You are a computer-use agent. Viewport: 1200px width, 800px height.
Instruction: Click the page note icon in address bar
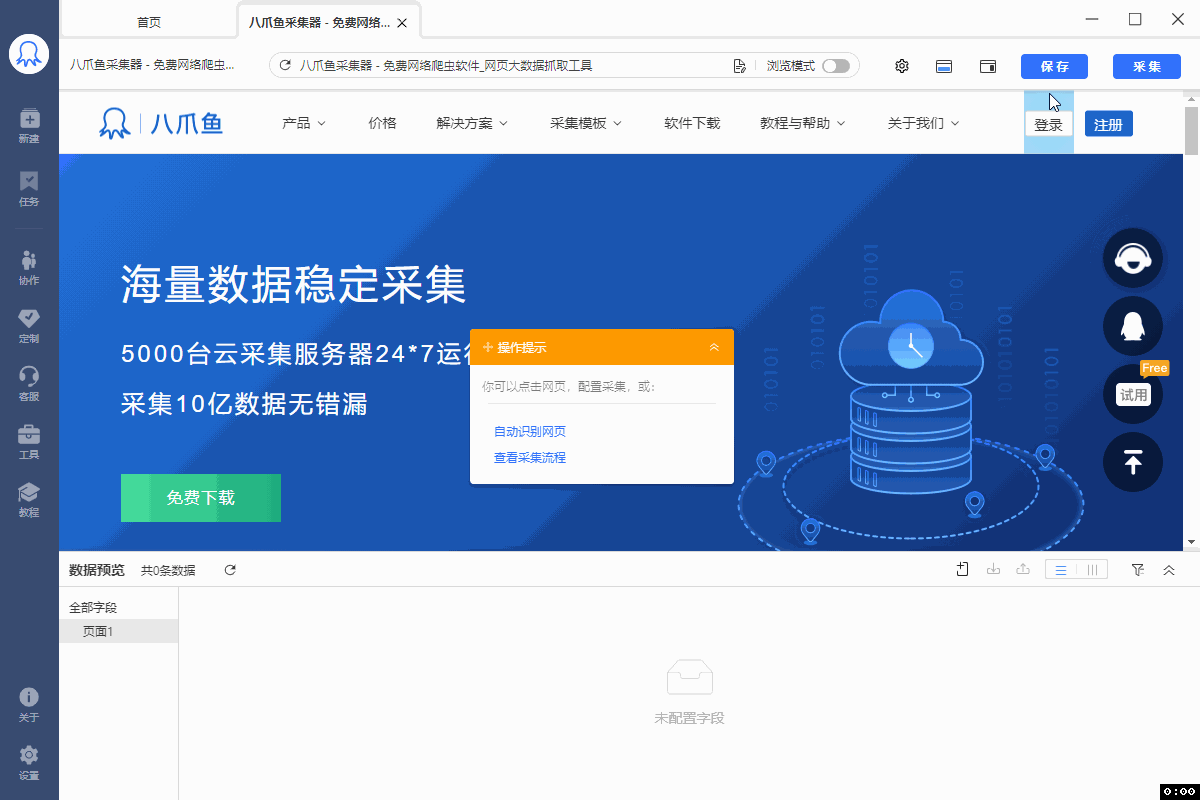click(x=739, y=66)
